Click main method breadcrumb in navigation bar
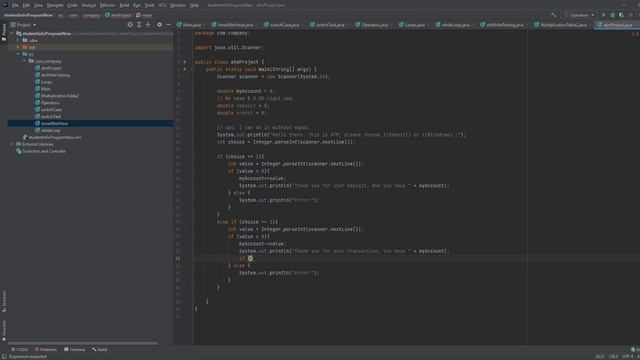Viewport: 640px width, 360px height. tap(144, 15)
